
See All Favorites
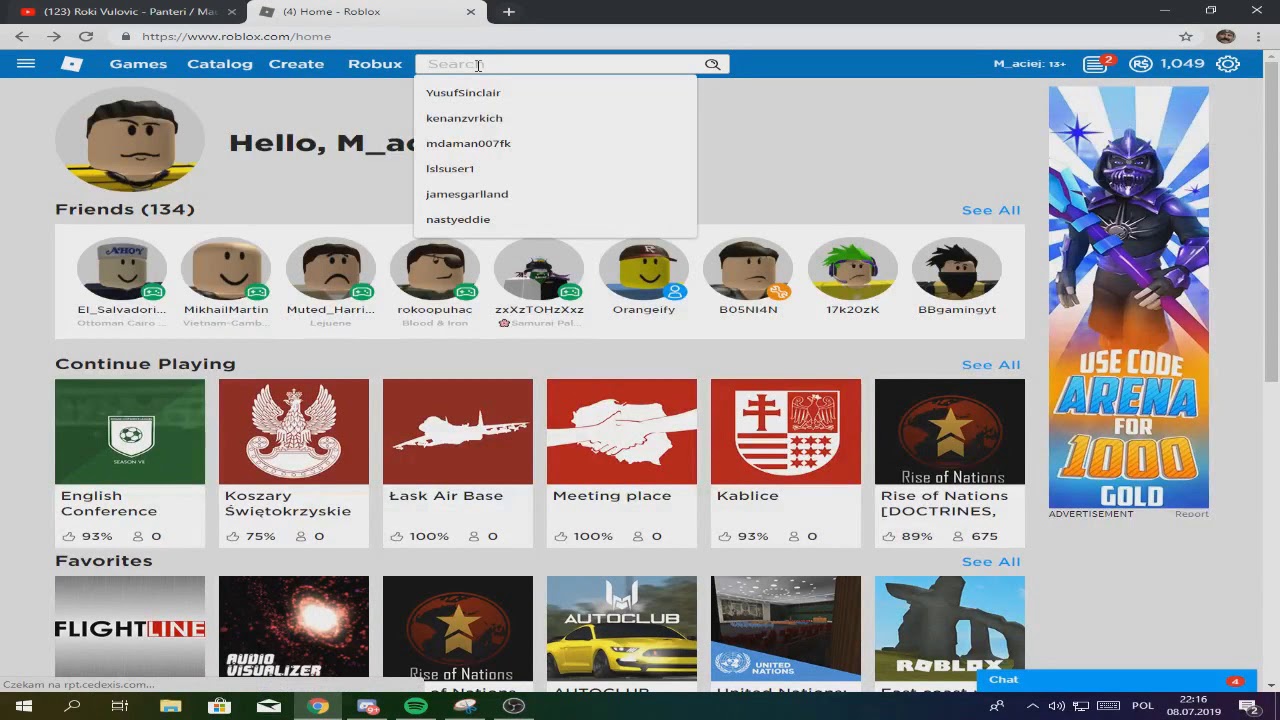tap(991, 562)
